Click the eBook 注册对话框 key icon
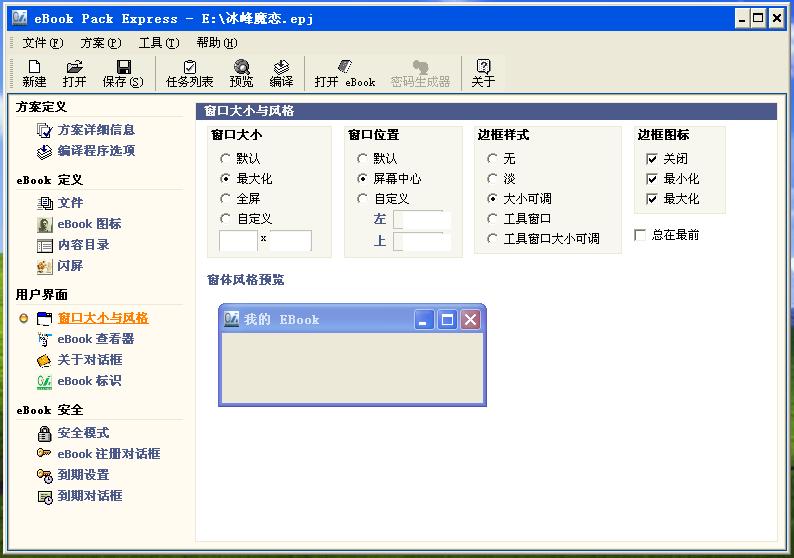 [45, 454]
